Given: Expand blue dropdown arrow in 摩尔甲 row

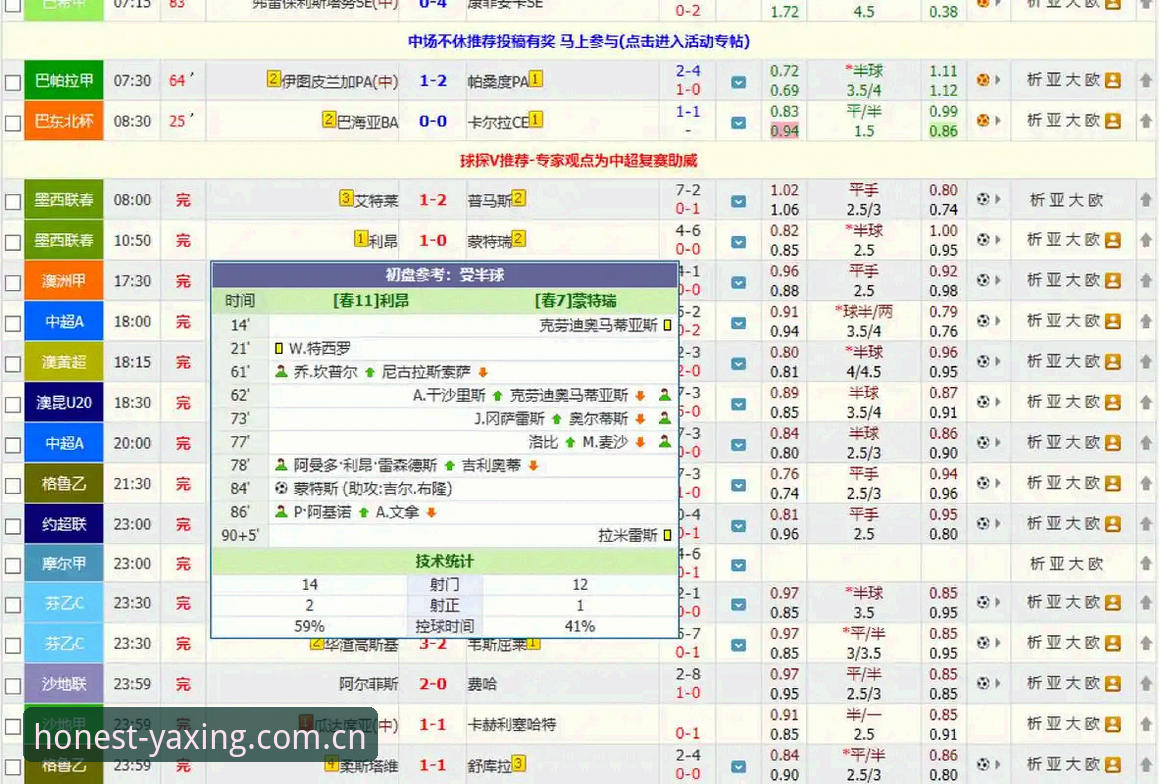Looking at the screenshot, I should tap(738, 565).
